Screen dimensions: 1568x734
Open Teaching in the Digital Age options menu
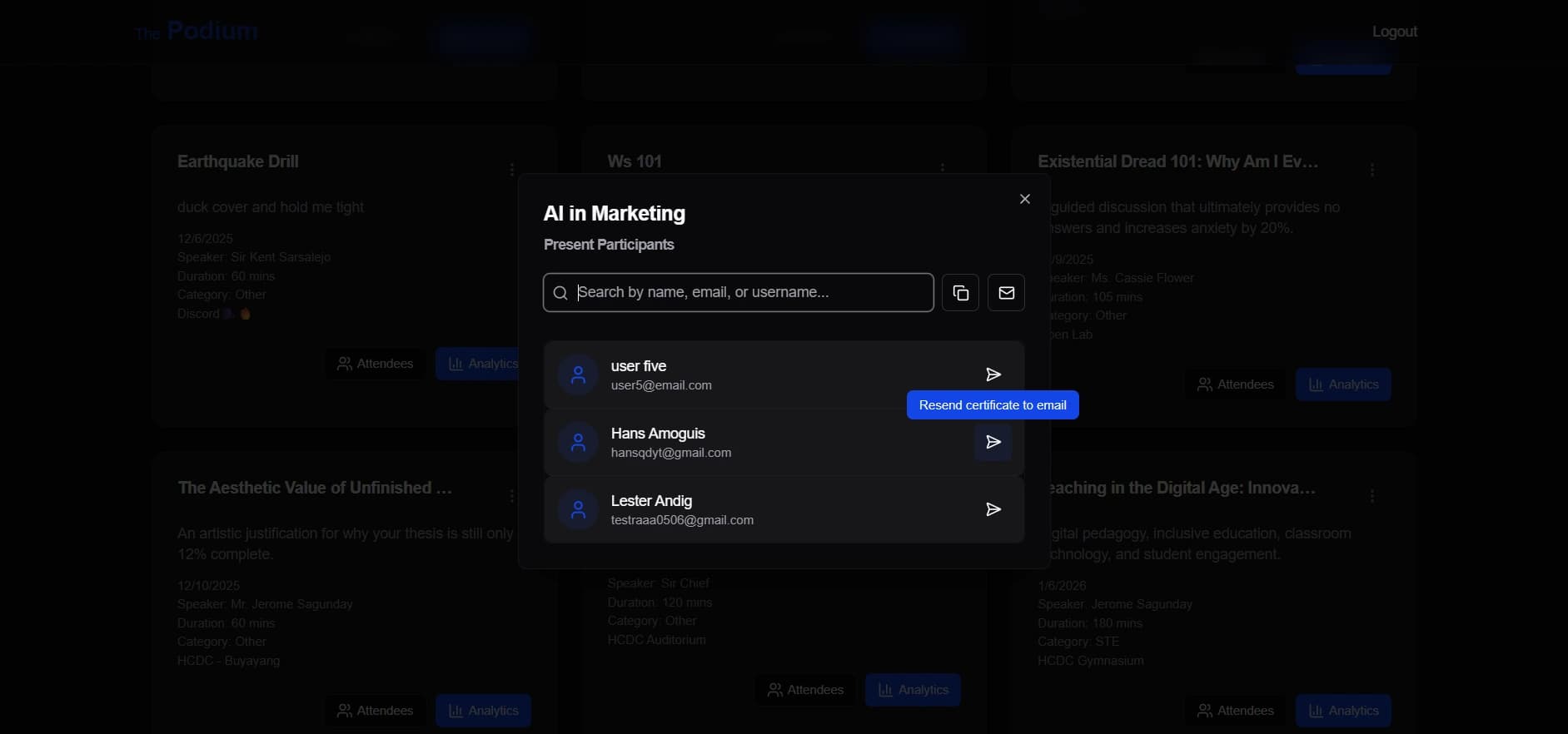1372,496
